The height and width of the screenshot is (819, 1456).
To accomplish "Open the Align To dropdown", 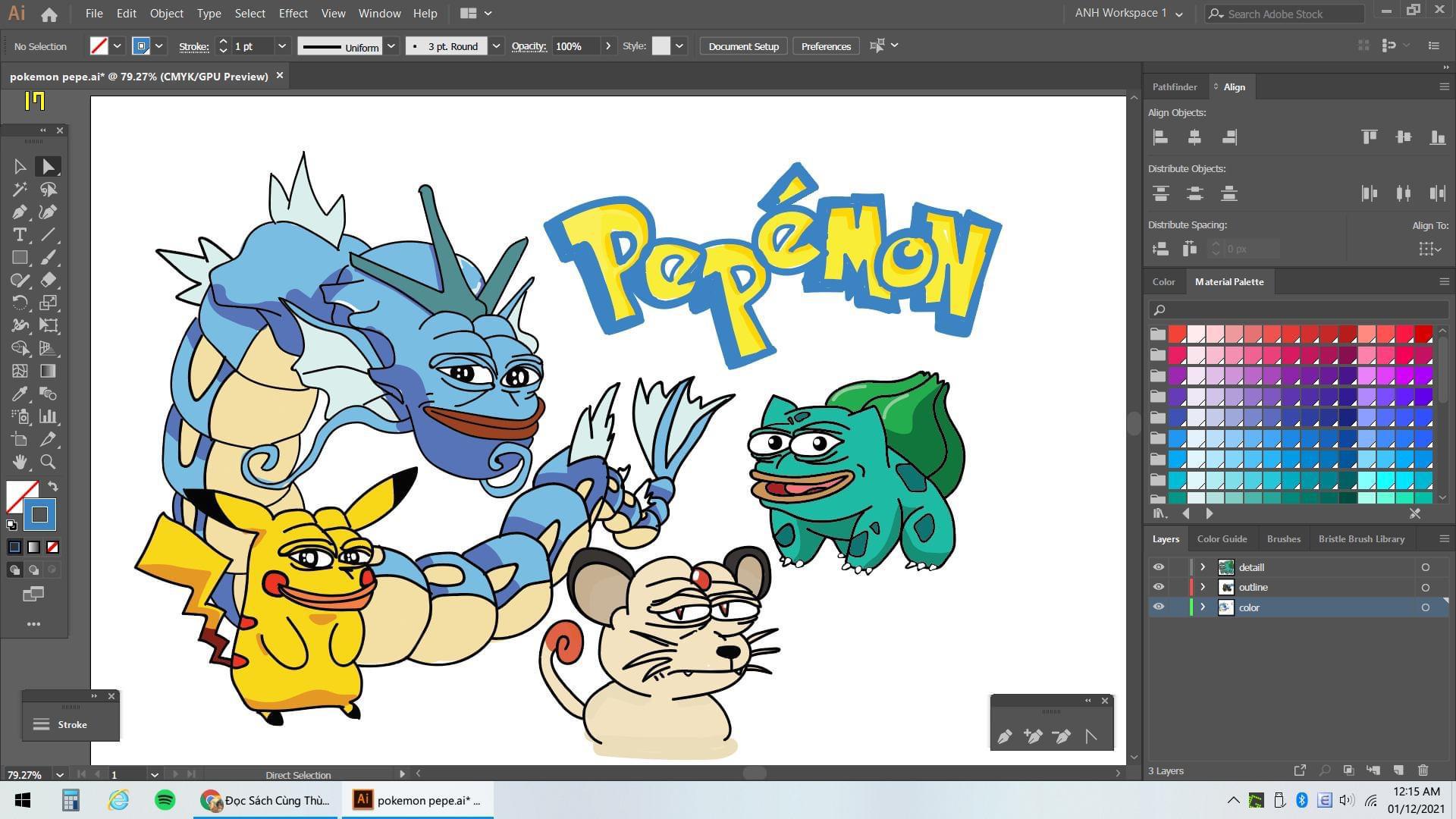I will pyautogui.click(x=1430, y=249).
